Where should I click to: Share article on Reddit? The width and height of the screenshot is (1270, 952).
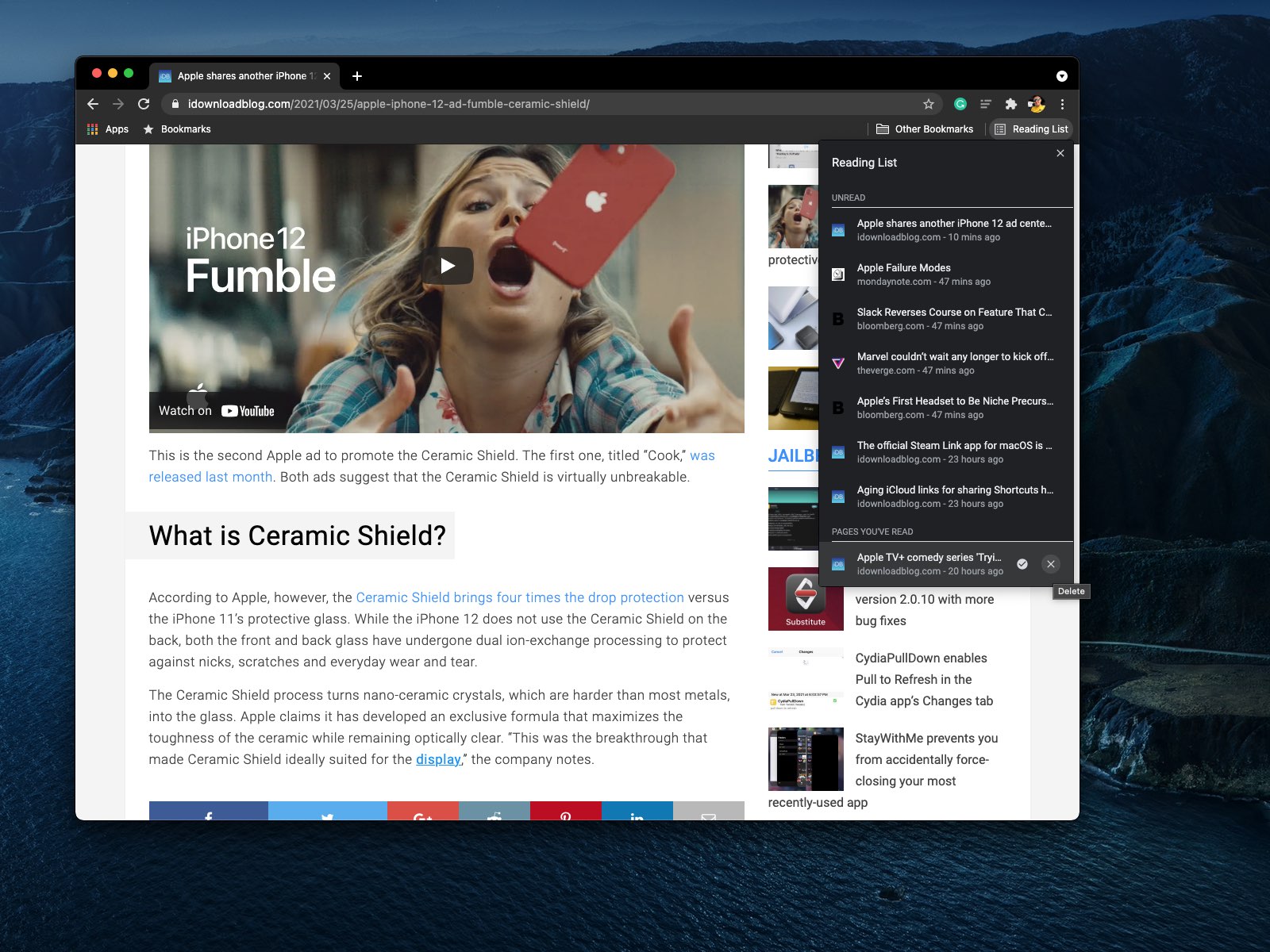[x=495, y=812]
